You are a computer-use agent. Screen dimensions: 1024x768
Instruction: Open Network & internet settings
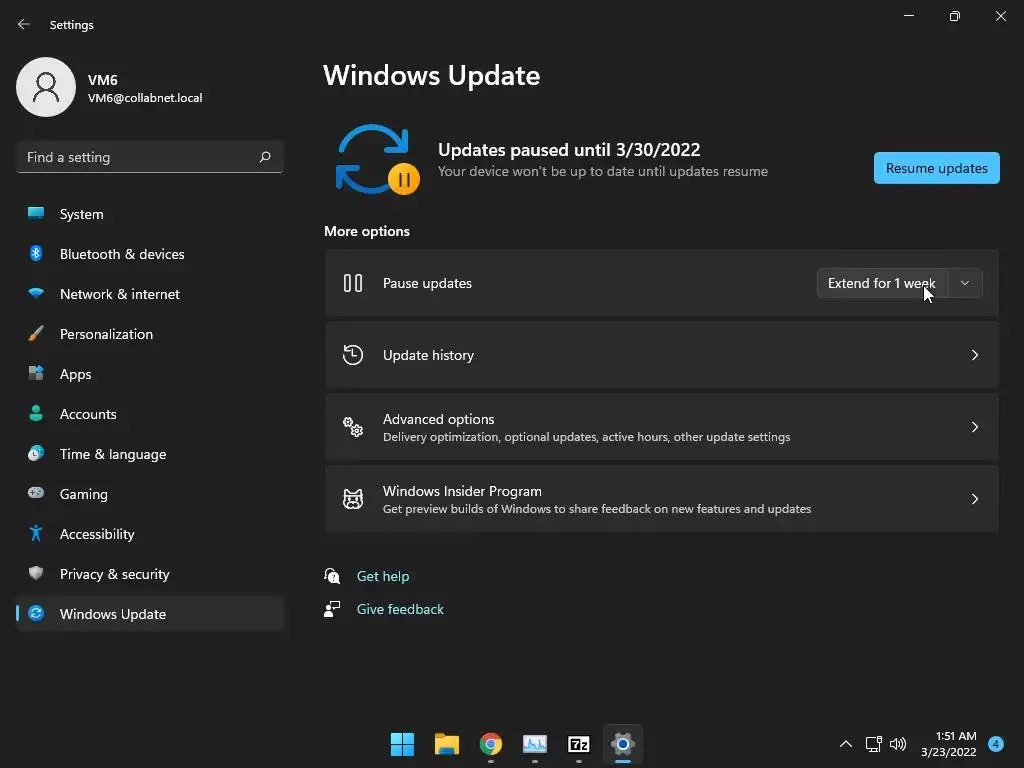coord(150,294)
